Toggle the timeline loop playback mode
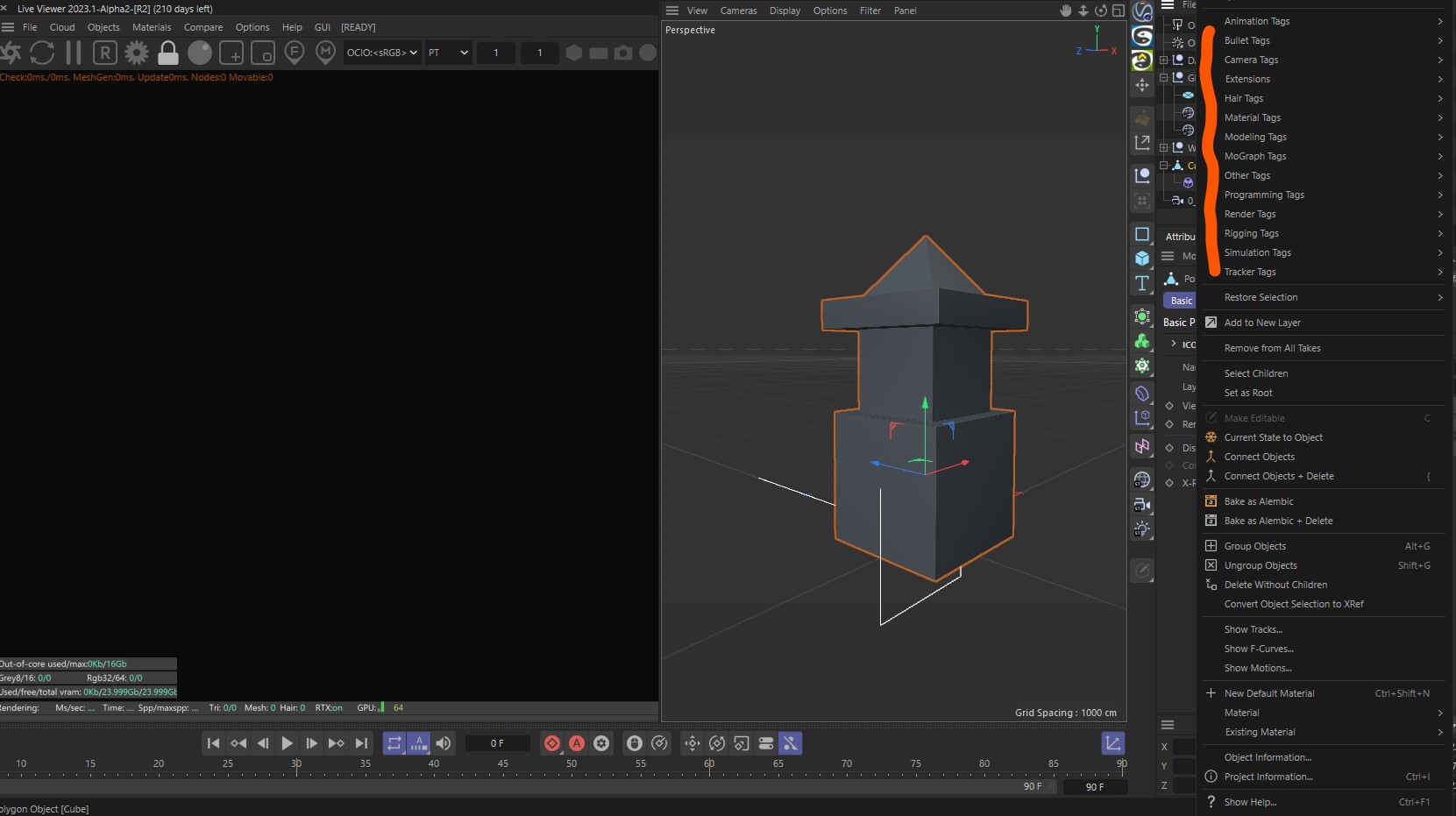Image resolution: width=1456 pixels, height=816 pixels. click(x=394, y=743)
